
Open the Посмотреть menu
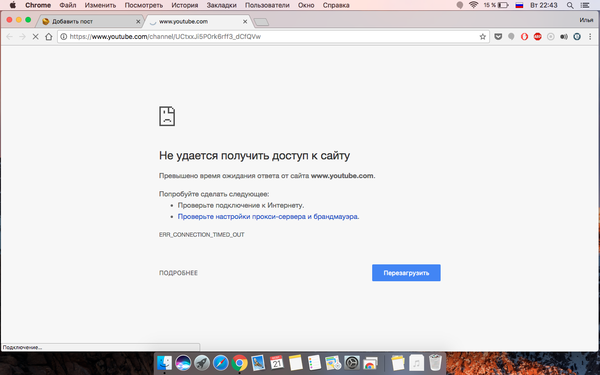(x=143, y=5)
